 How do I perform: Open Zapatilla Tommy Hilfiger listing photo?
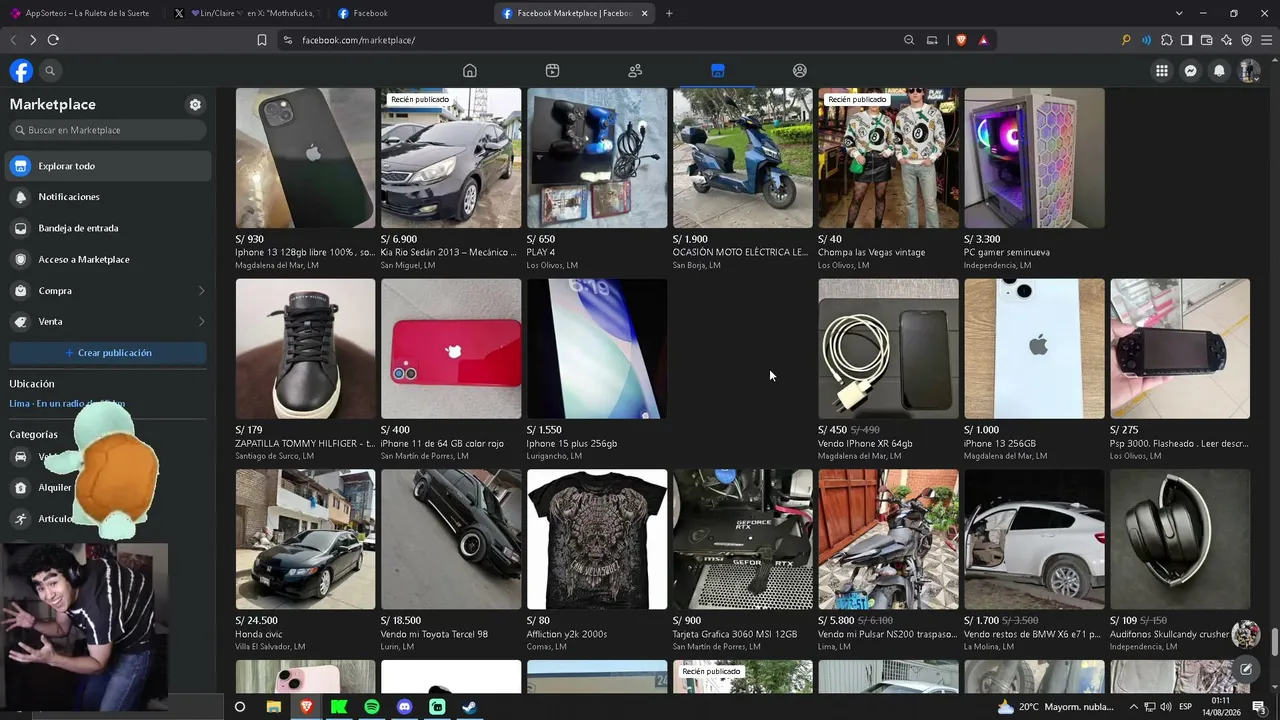click(x=305, y=349)
